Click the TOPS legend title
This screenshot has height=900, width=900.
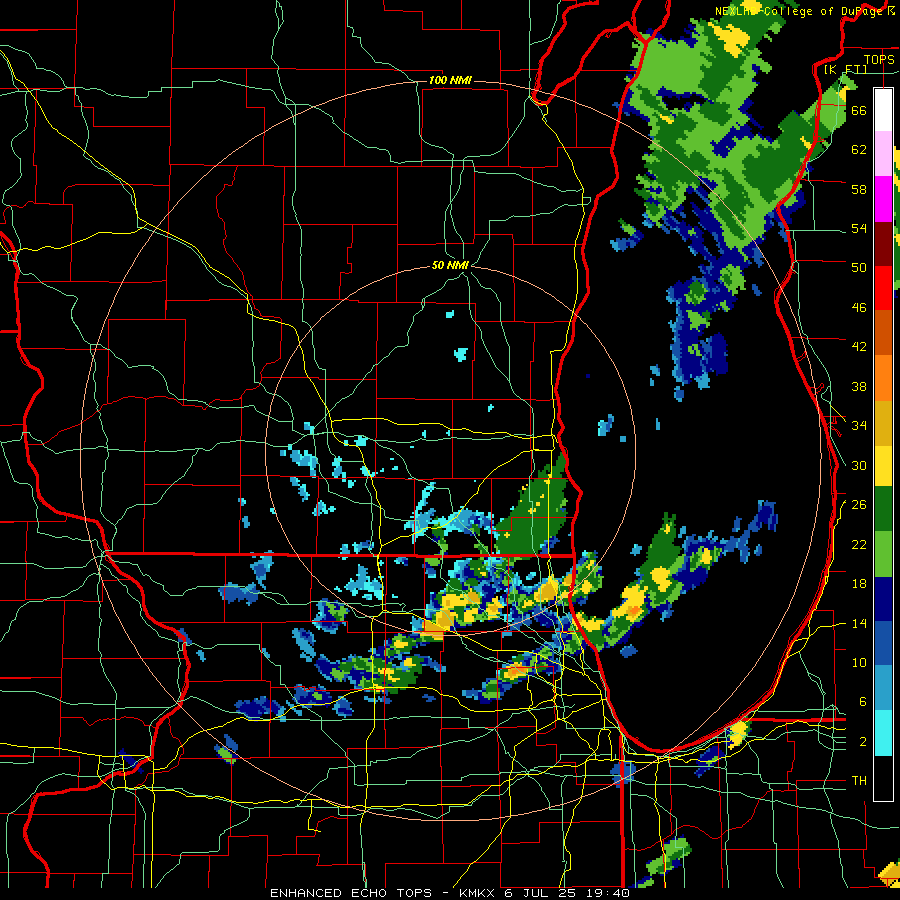[x=879, y=59]
